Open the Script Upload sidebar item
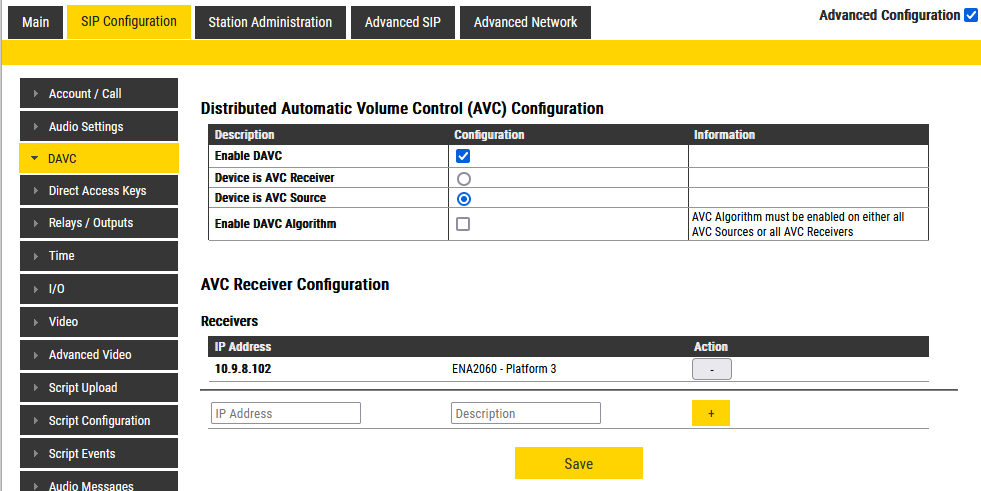Image resolution: width=981 pixels, height=491 pixels. point(98,388)
